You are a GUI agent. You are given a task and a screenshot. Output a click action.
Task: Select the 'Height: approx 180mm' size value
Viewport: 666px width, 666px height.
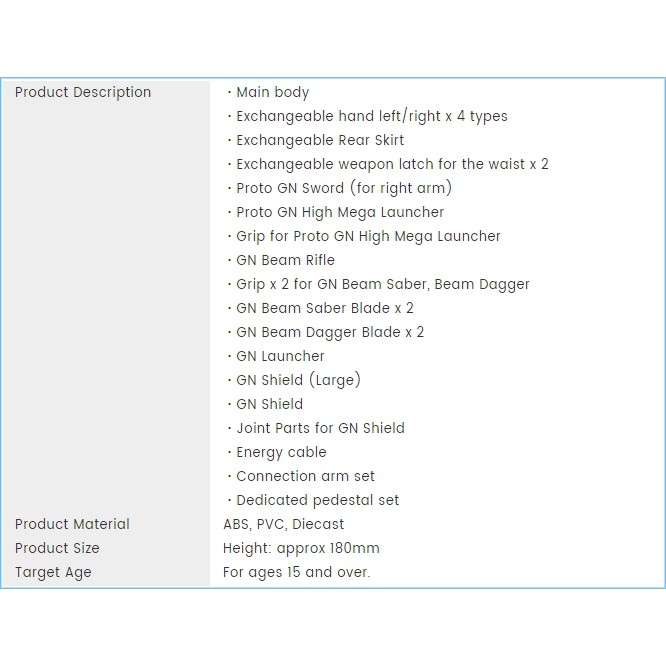[x=301, y=548]
